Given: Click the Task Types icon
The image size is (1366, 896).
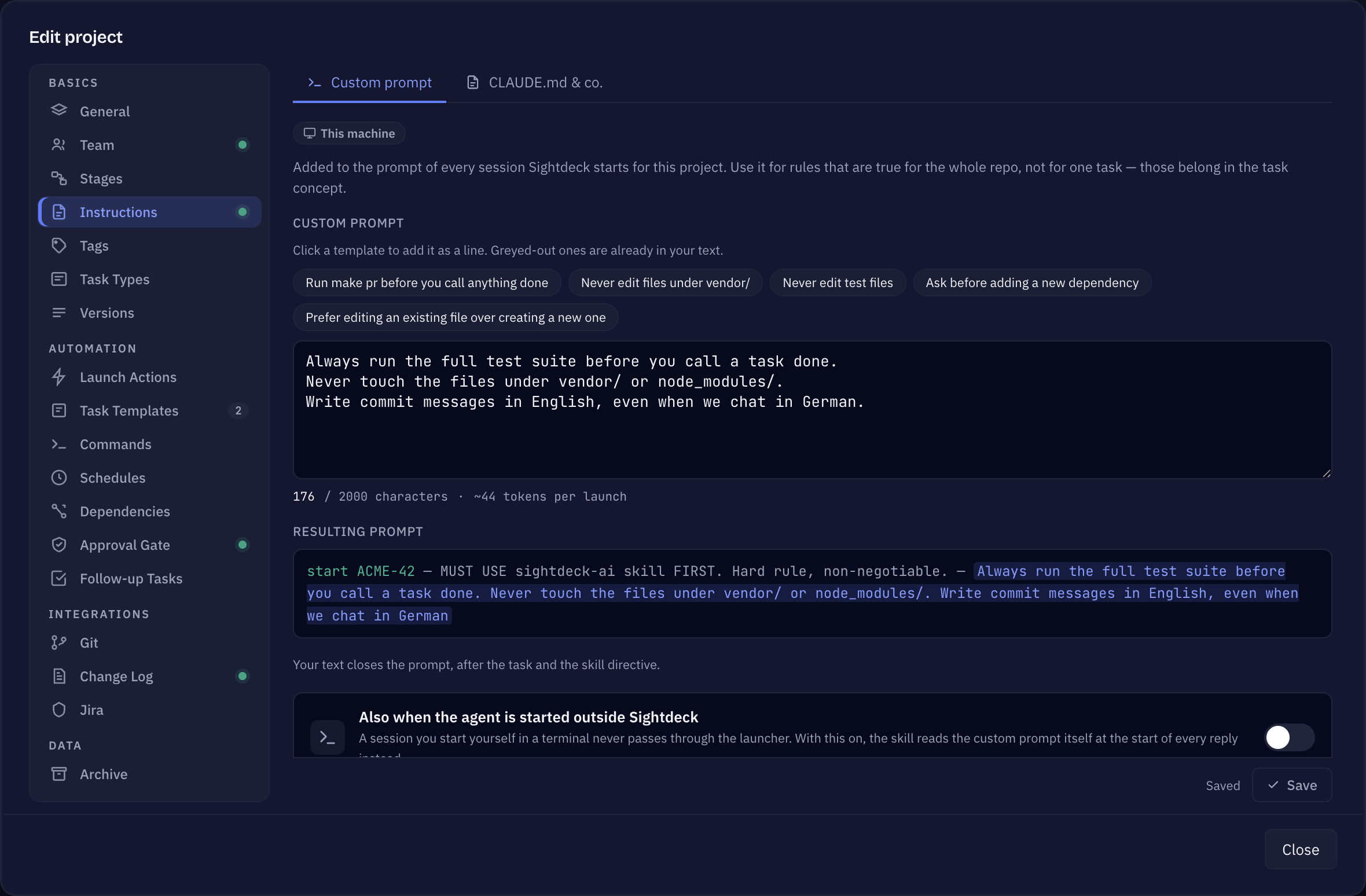Looking at the screenshot, I should 59,279.
